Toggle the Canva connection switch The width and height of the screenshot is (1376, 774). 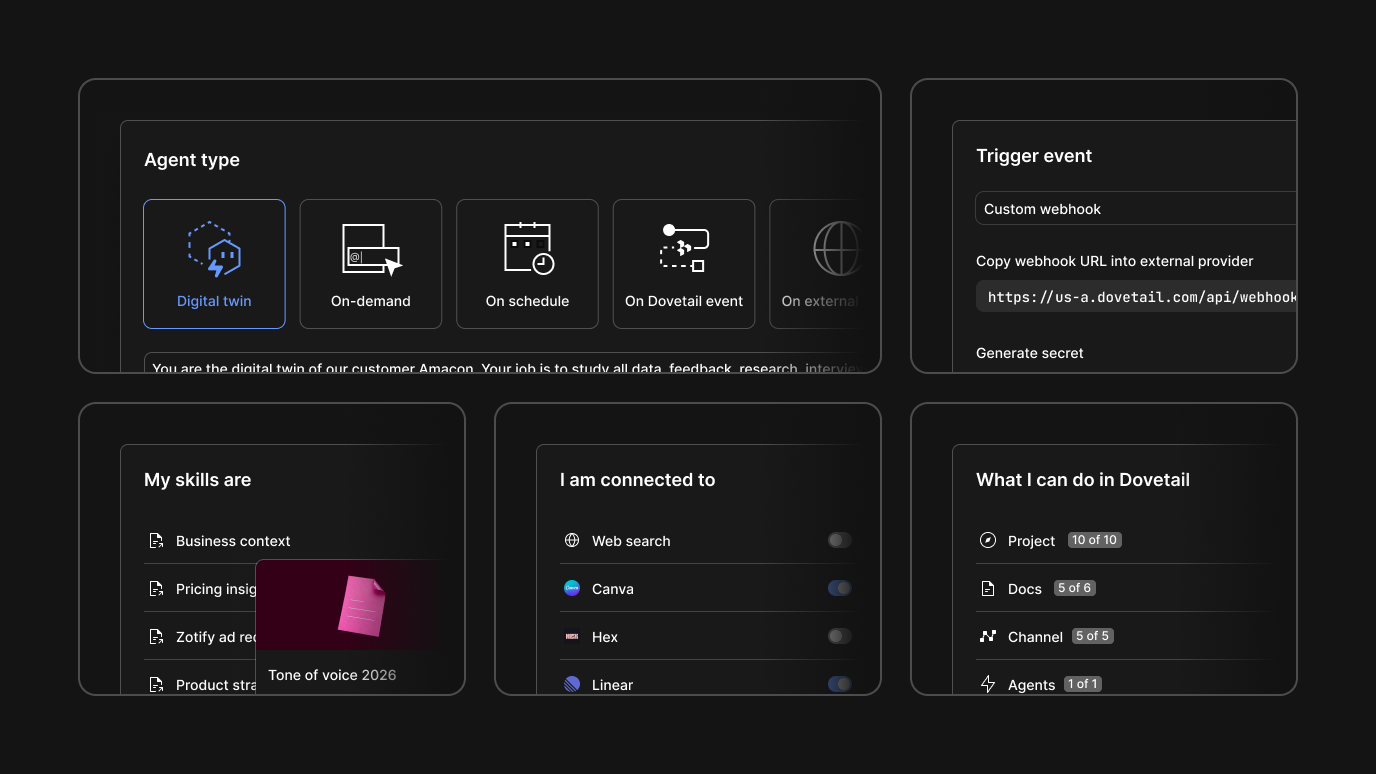(x=839, y=588)
